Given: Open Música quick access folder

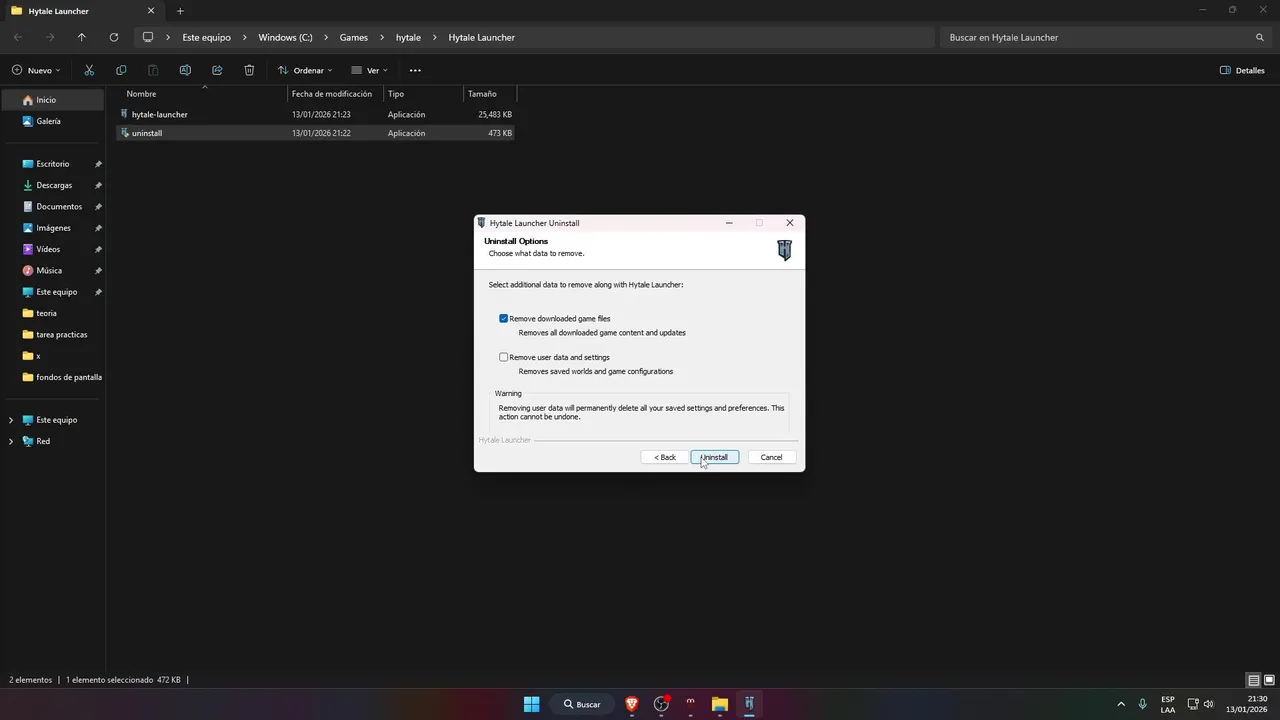Looking at the screenshot, I should coord(52,270).
